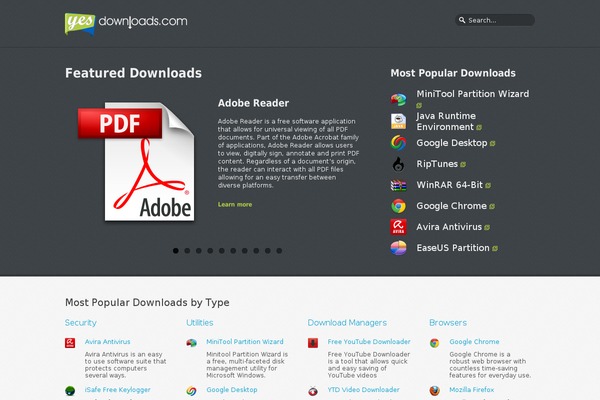The width and height of the screenshot is (600, 400).
Task: Click the external link icon beside WinRAR 64-Bit
Action: coord(488,186)
